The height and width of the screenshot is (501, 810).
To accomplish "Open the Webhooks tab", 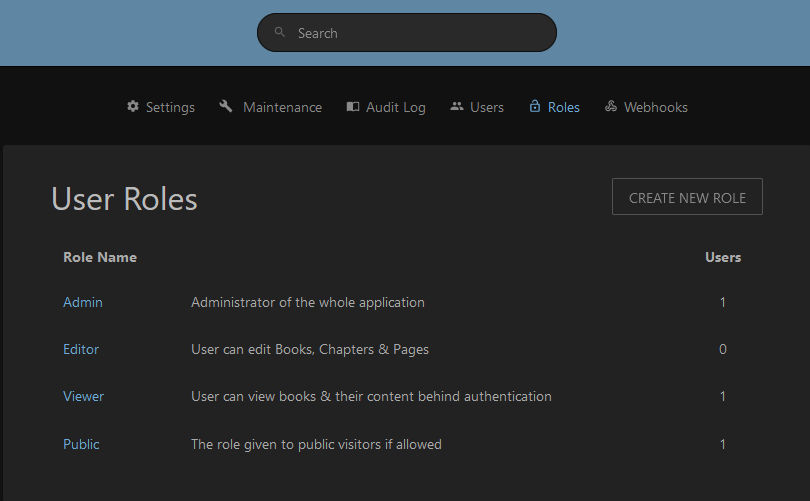I will [646, 107].
